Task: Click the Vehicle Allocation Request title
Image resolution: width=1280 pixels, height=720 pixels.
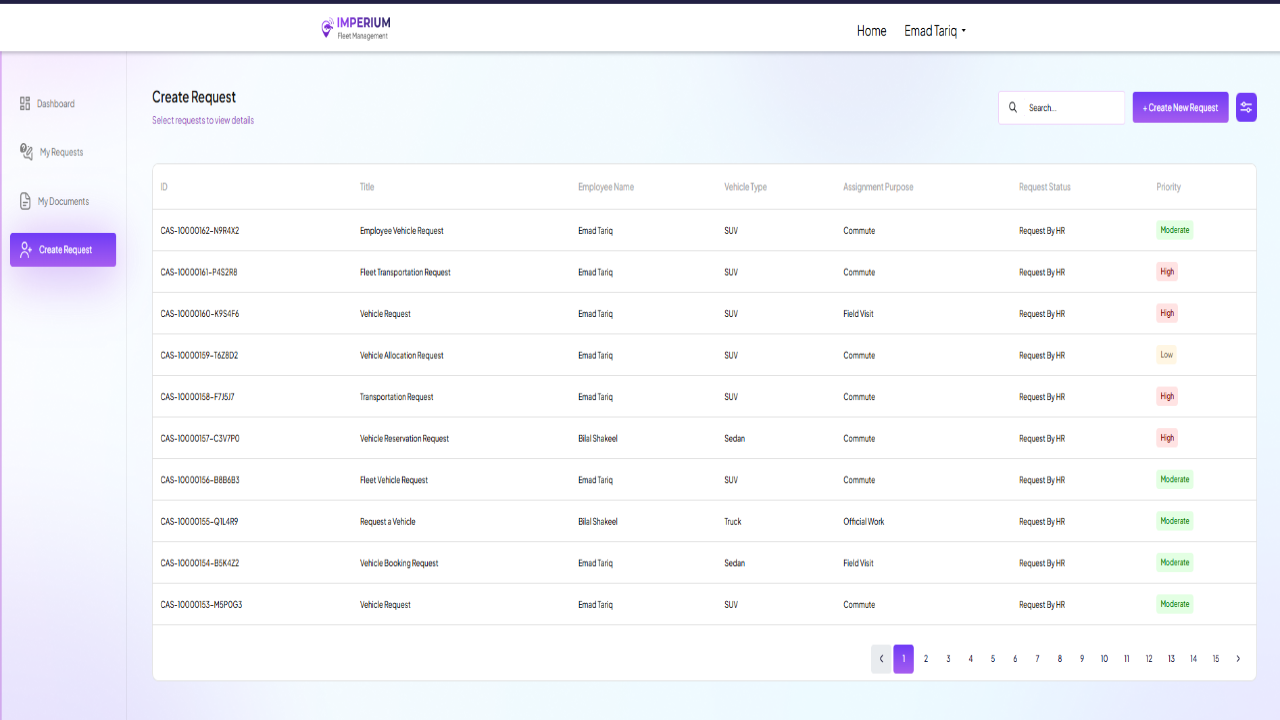Action: [x=402, y=355]
